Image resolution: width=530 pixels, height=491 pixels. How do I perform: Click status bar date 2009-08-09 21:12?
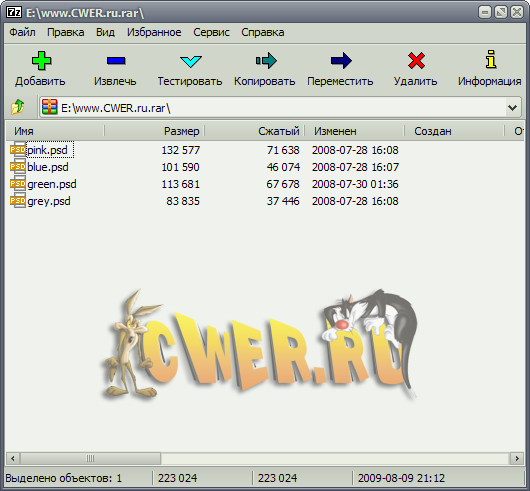tap(401, 478)
